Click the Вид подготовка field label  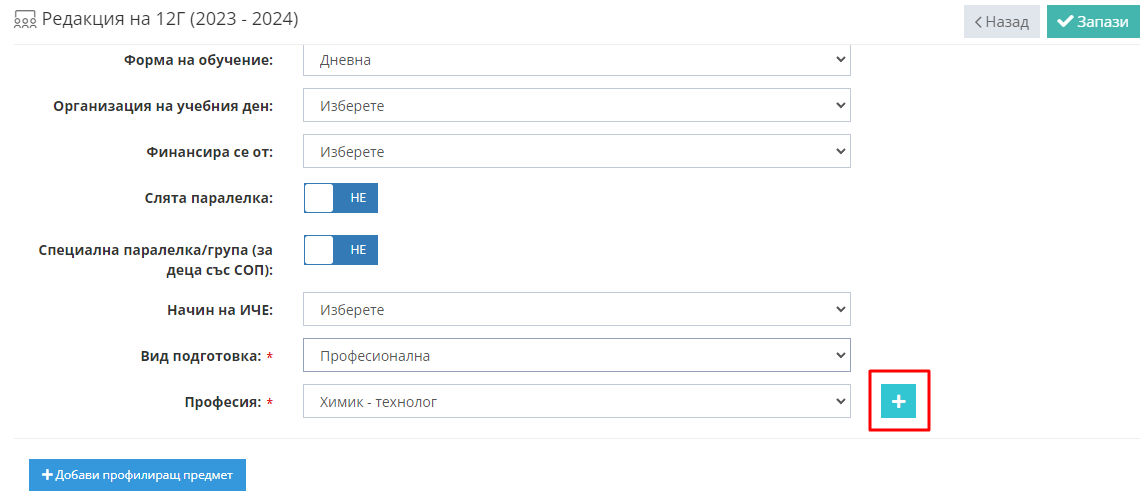[201, 356]
